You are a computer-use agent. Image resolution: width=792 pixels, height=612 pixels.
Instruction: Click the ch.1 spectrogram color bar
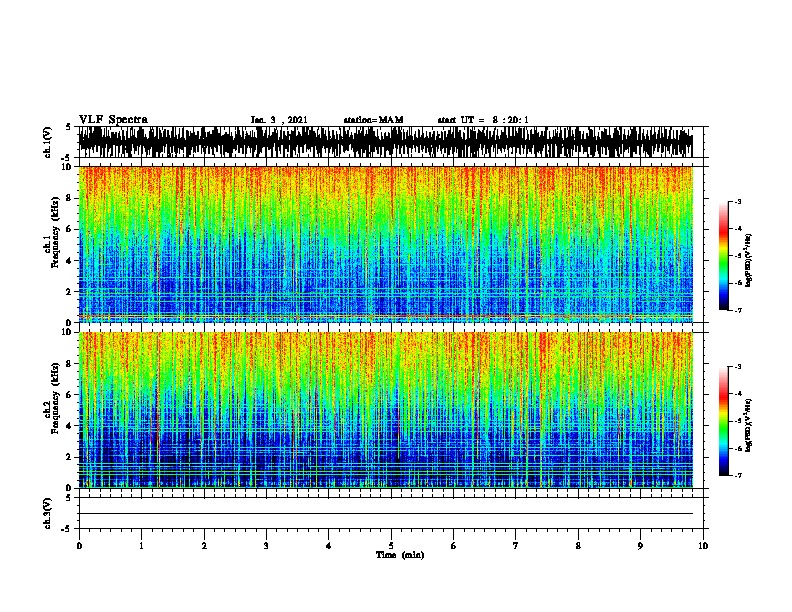[x=723, y=256]
